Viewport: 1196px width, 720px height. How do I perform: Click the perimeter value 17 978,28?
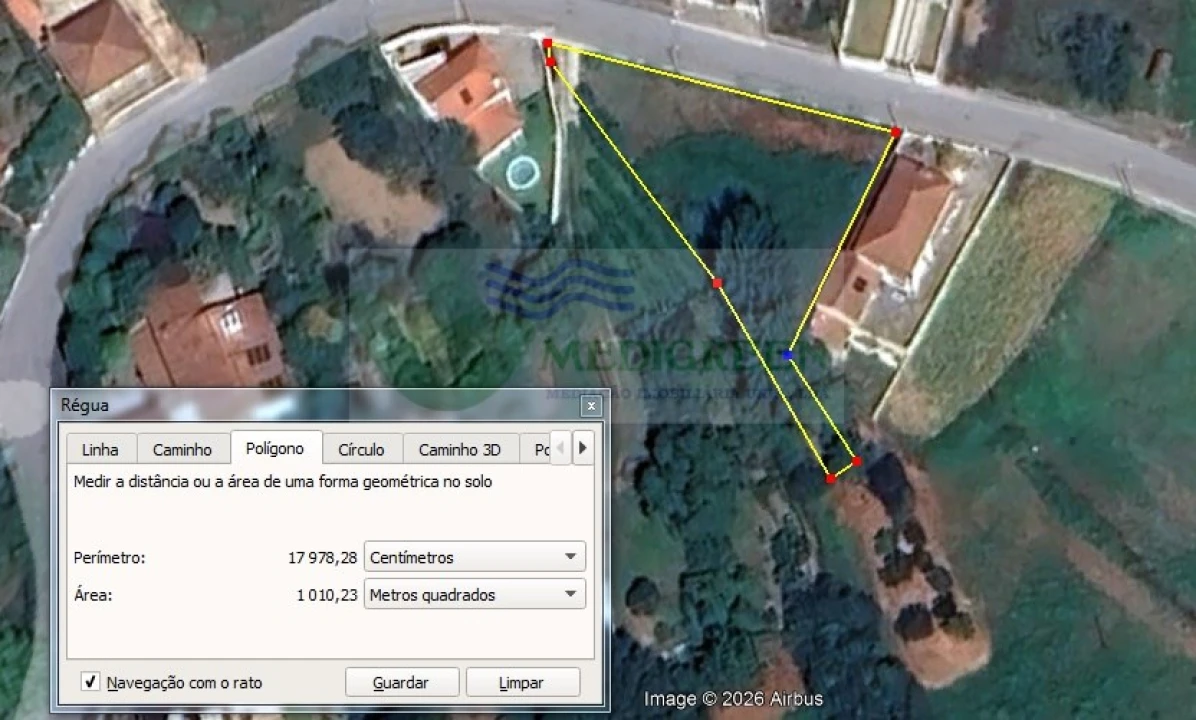pyautogui.click(x=322, y=558)
